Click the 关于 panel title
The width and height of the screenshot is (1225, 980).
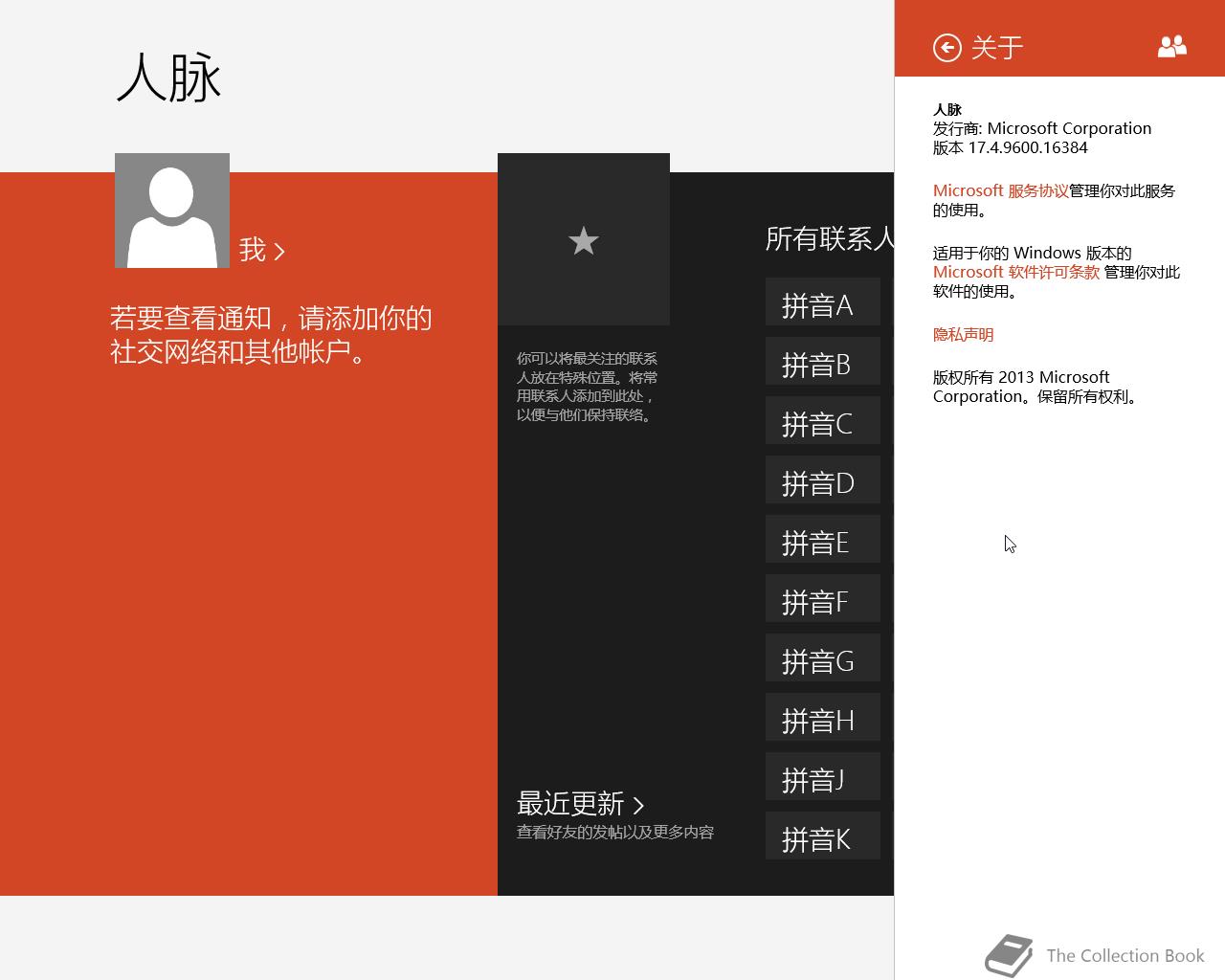tap(997, 48)
